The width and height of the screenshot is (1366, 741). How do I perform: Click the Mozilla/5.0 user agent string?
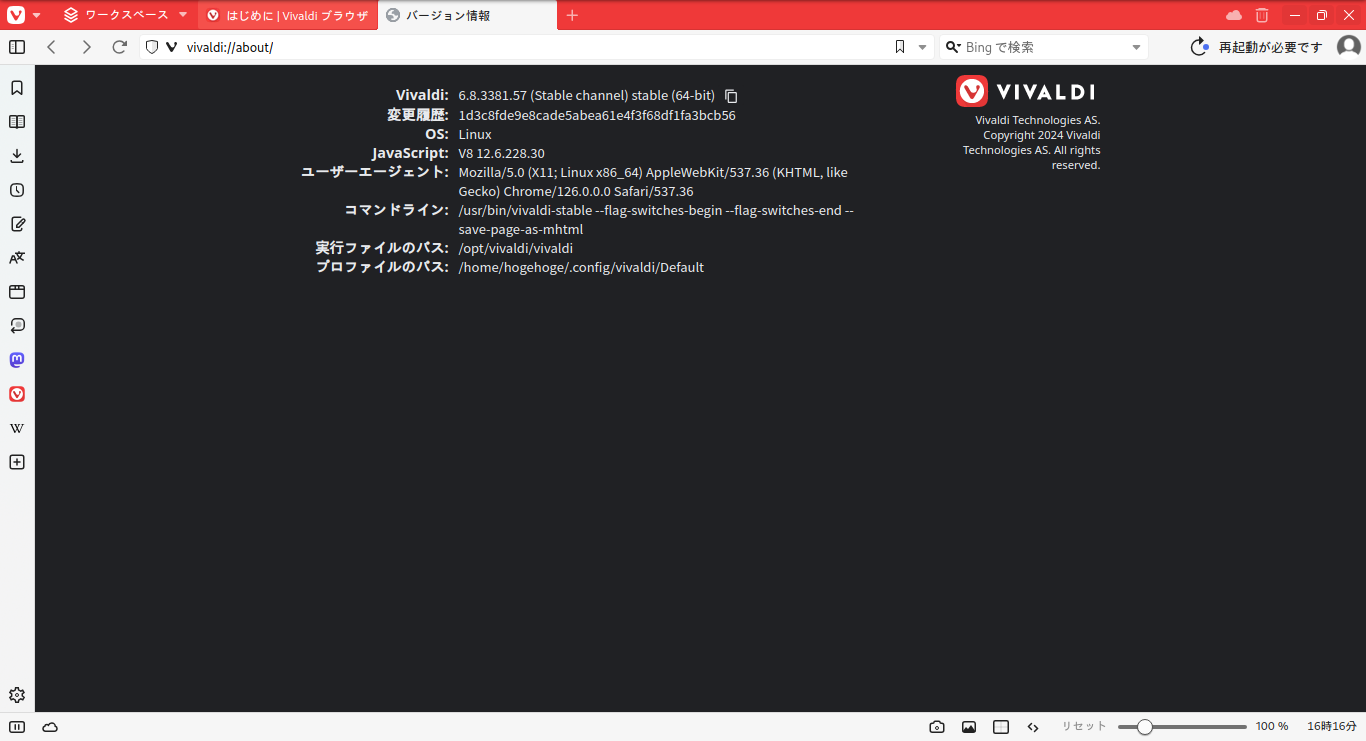pyautogui.click(x=653, y=182)
